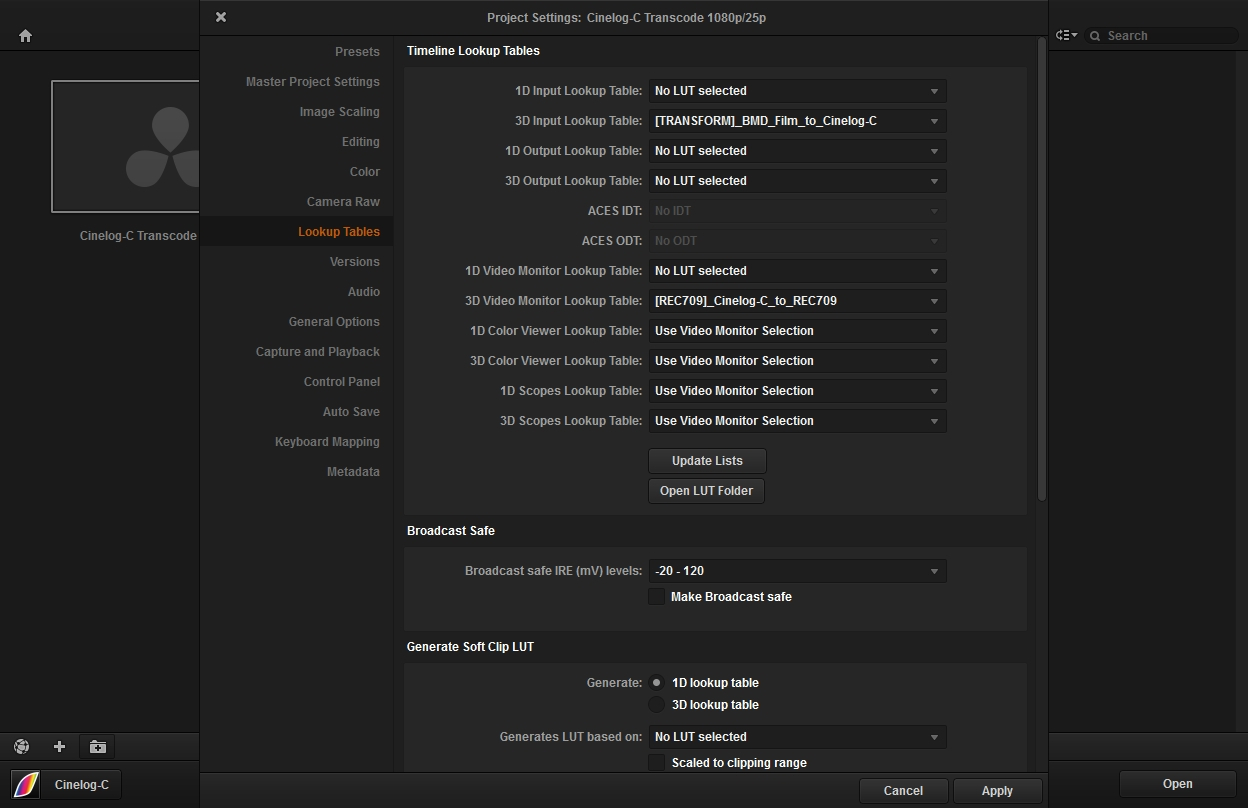1248x808 pixels.
Task: Open the Presets settings section
Action: [357, 52]
